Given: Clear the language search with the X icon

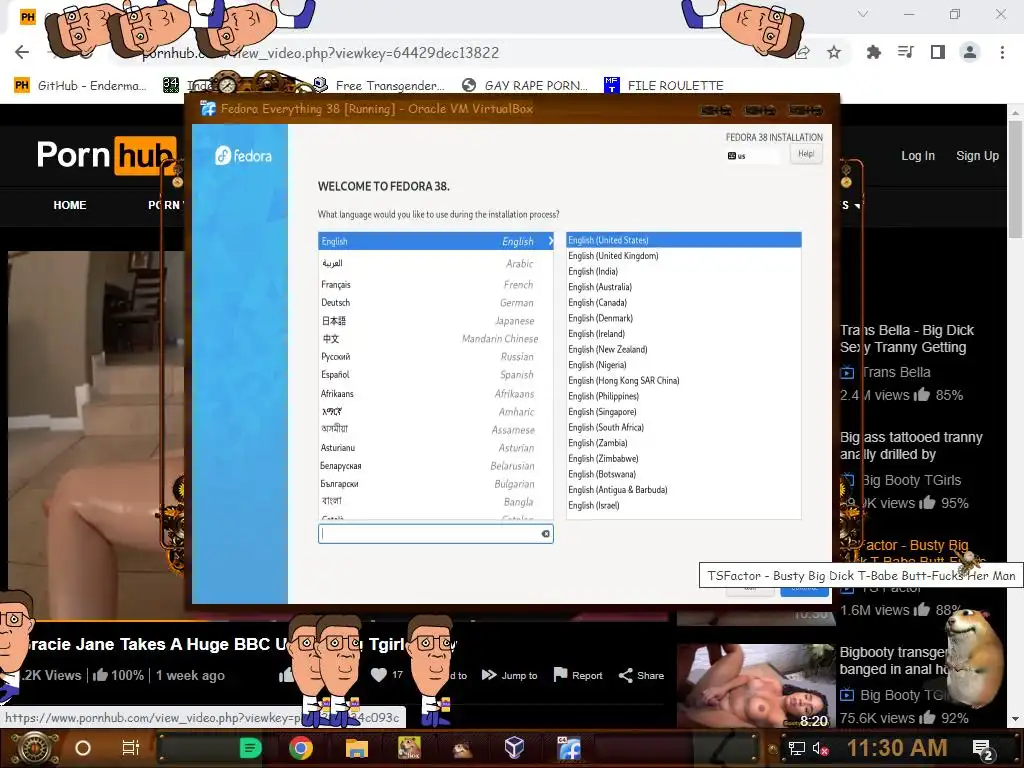Looking at the screenshot, I should [x=545, y=534].
